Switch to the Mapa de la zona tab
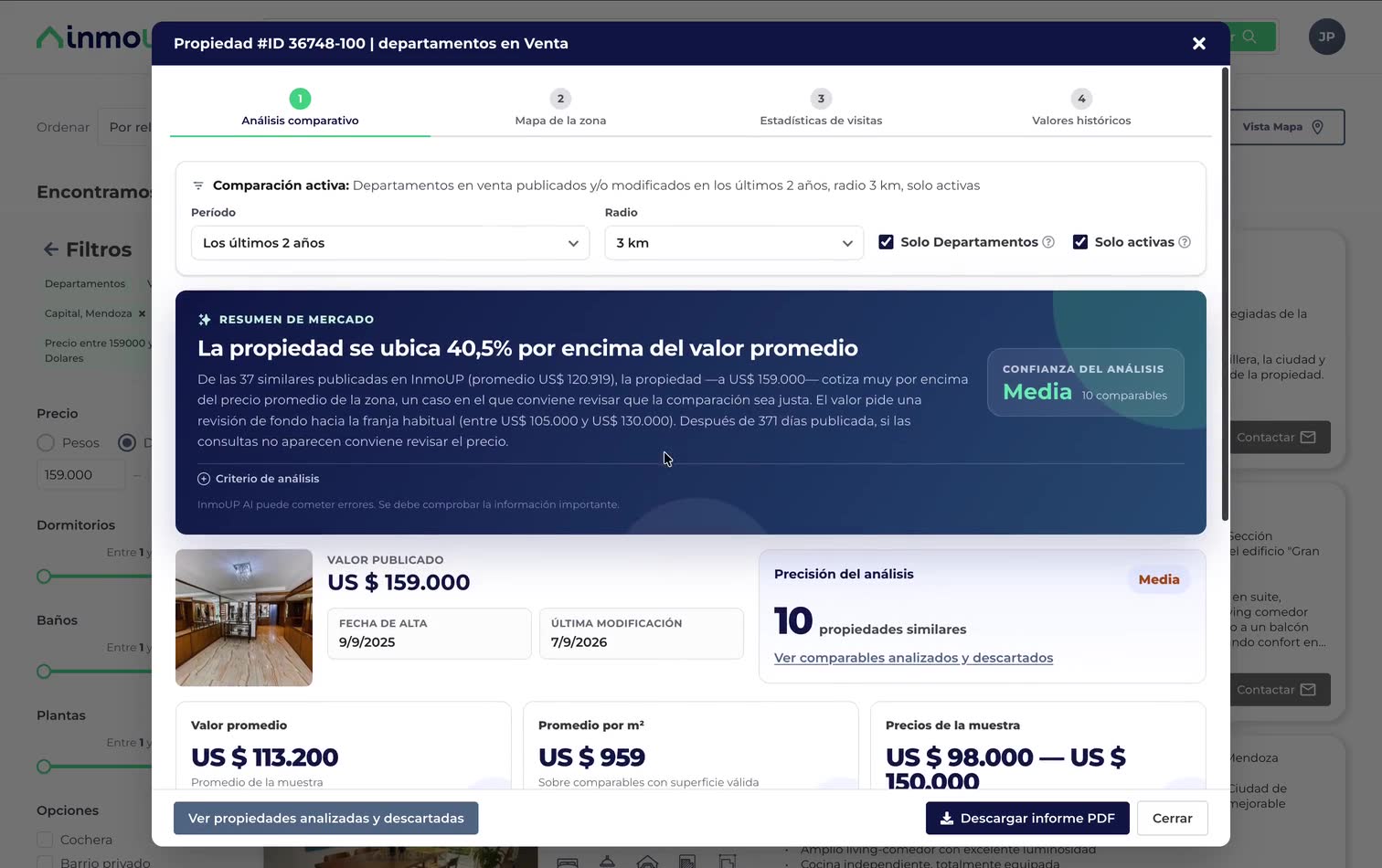The height and width of the screenshot is (868, 1382). pos(560,109)
